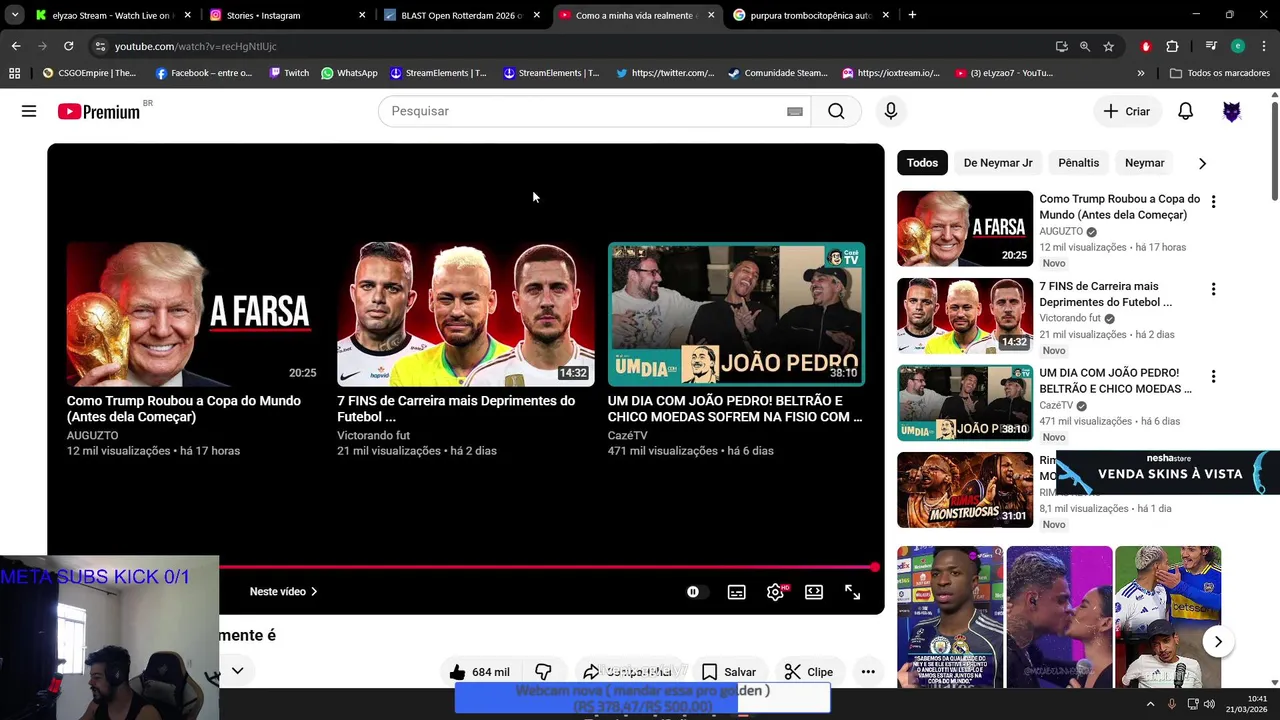
Task: Select the De Neymar Jr filter chip
Action: 997,163
